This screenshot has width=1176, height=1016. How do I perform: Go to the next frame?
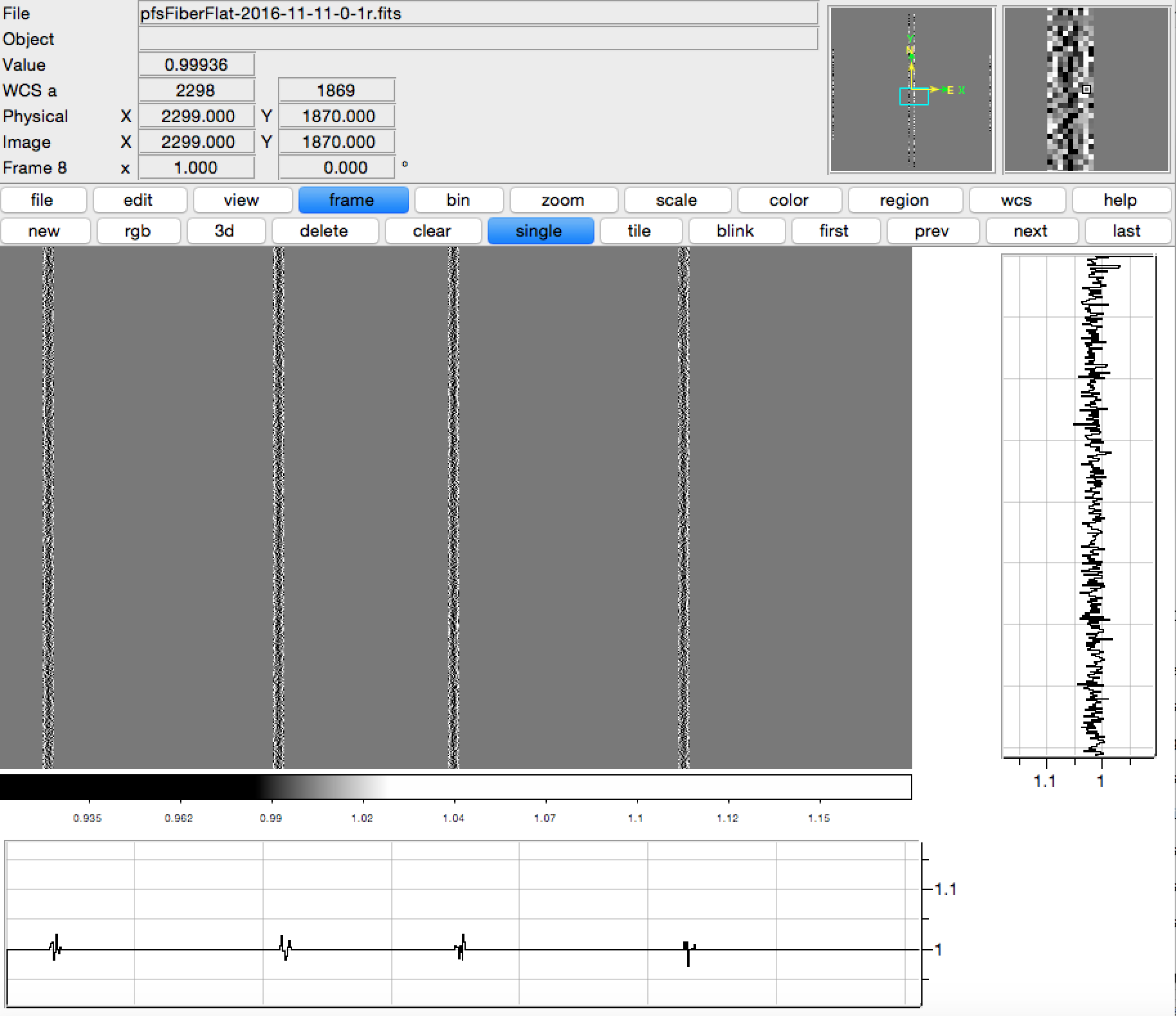pyautogui.click(x=1031, y=231)
